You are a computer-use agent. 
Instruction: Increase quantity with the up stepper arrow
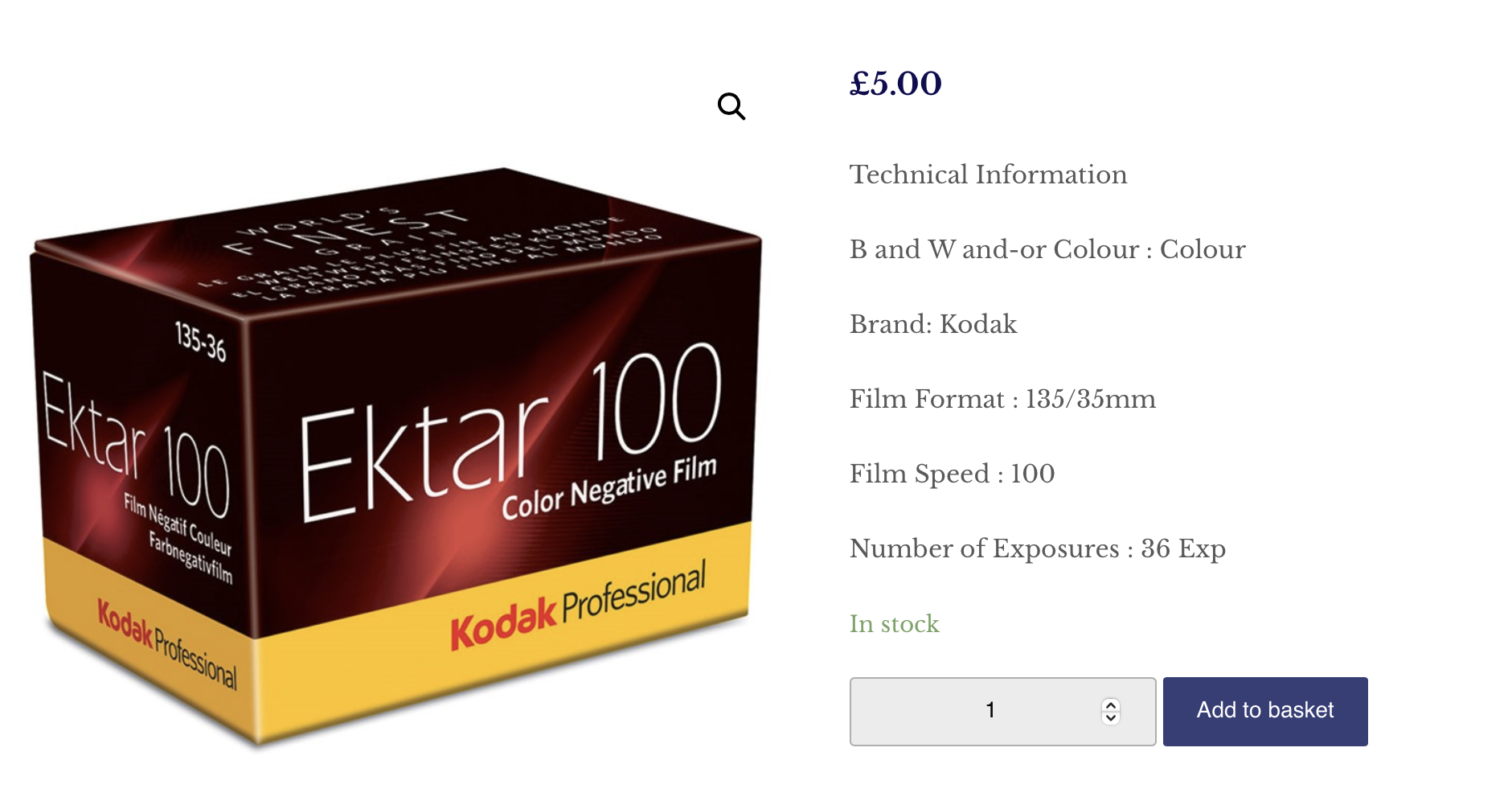(1111, 704)
